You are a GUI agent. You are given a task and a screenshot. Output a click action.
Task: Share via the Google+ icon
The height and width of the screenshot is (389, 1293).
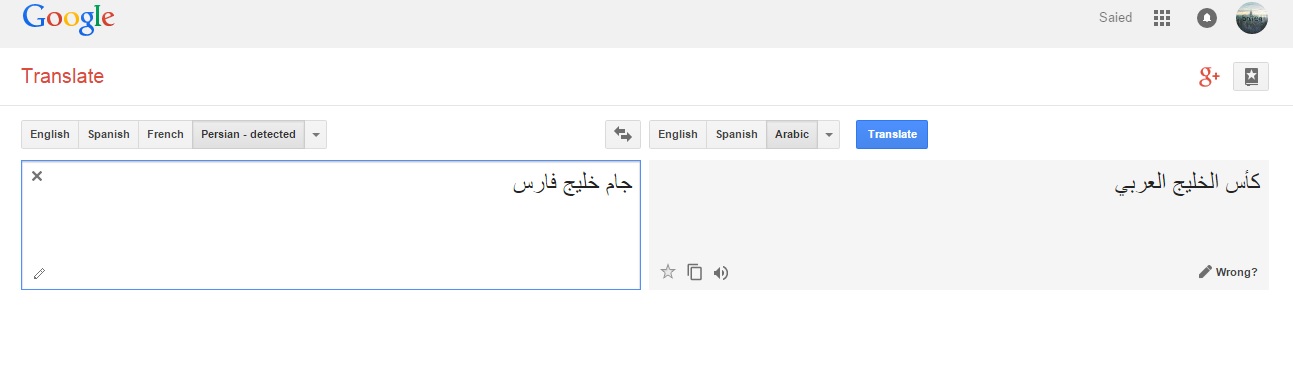point(1210,77)
